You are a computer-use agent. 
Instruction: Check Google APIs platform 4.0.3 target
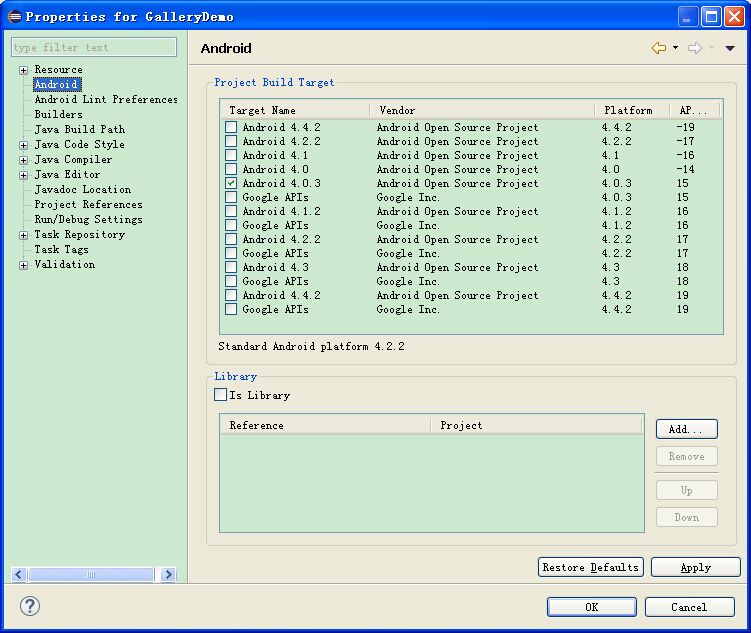point(231,197)
